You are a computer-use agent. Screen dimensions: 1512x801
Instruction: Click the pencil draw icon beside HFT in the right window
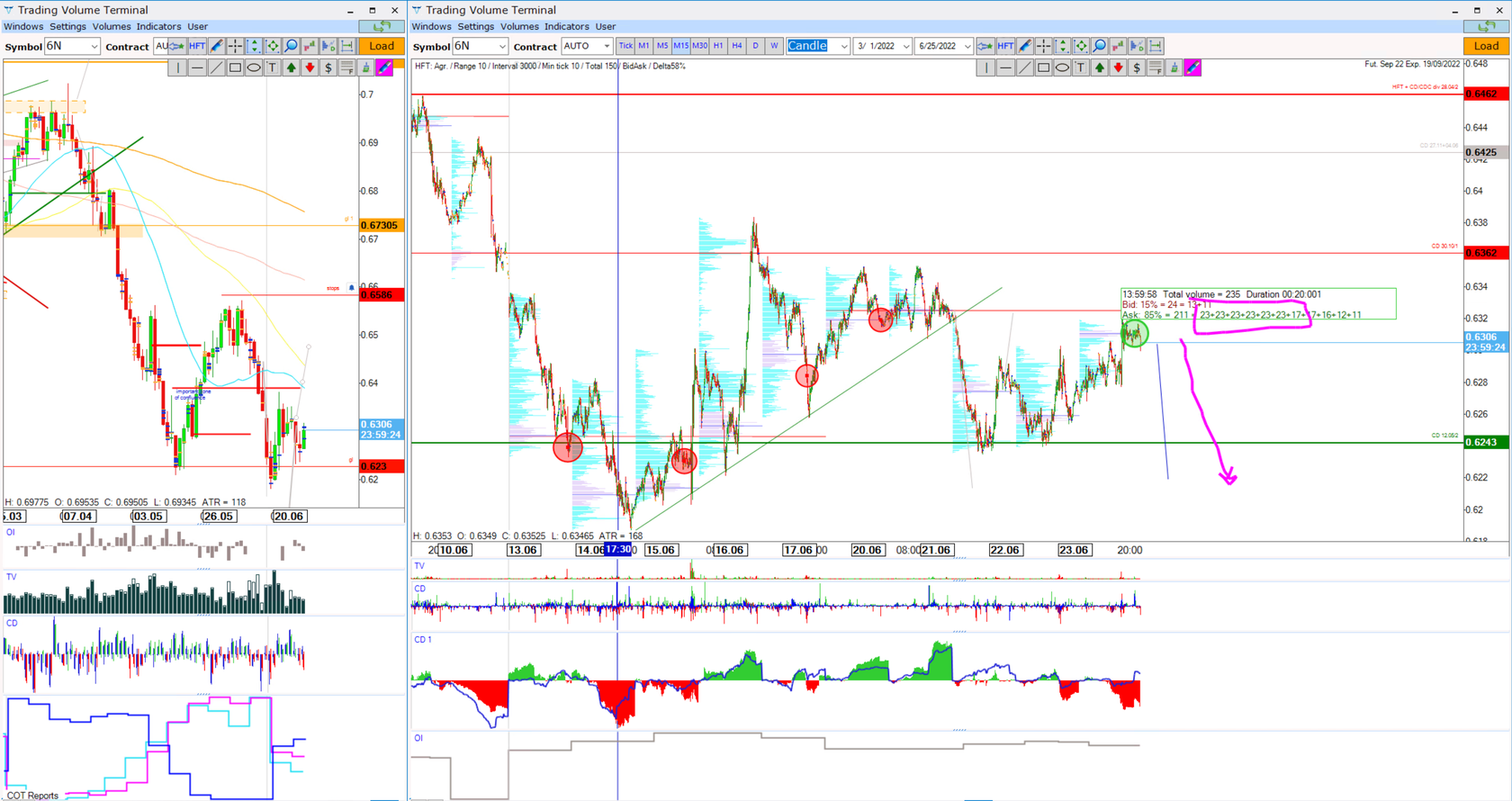click(1025, 46)
